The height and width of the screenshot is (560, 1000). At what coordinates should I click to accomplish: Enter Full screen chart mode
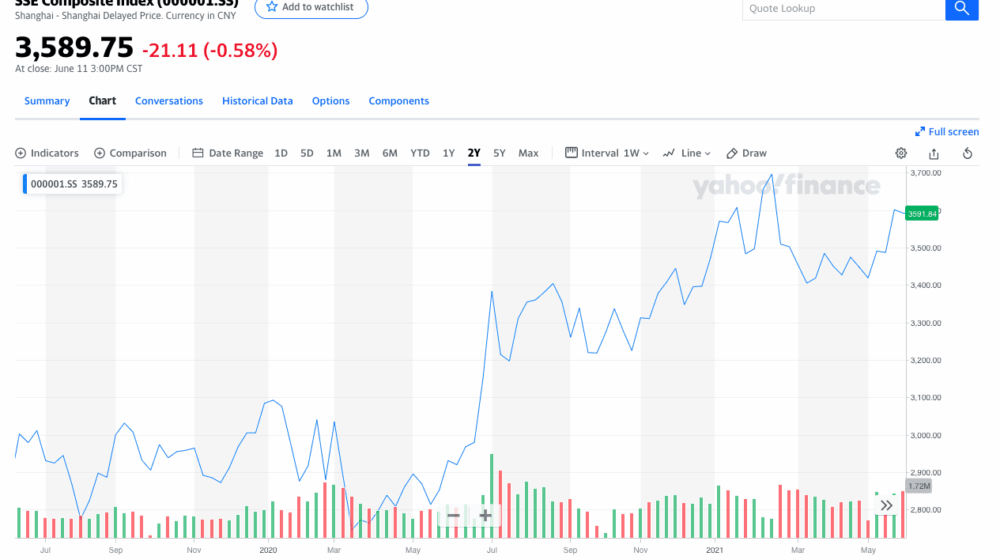point(947,132)
